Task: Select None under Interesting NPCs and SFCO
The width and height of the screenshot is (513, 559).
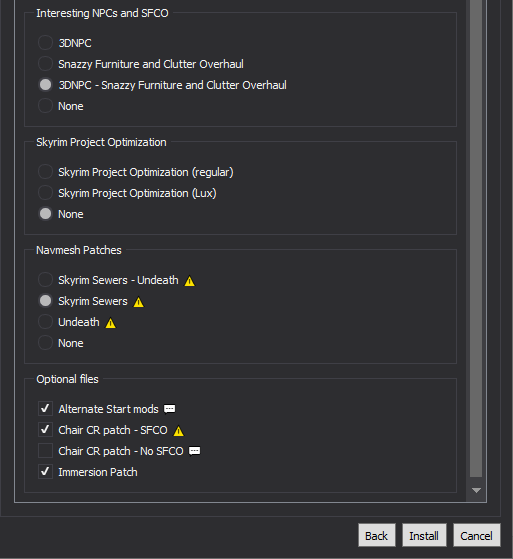Action: pos(45,106)
